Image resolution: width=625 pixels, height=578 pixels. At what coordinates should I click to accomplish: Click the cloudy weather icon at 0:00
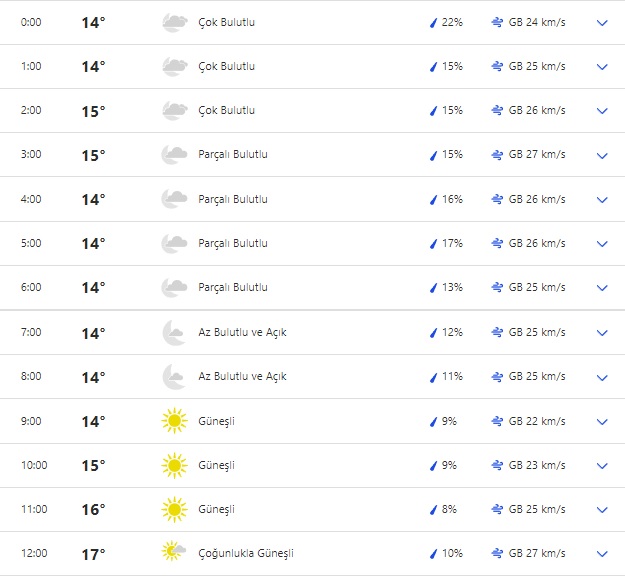pyautogui.click(x=175, y=23)
